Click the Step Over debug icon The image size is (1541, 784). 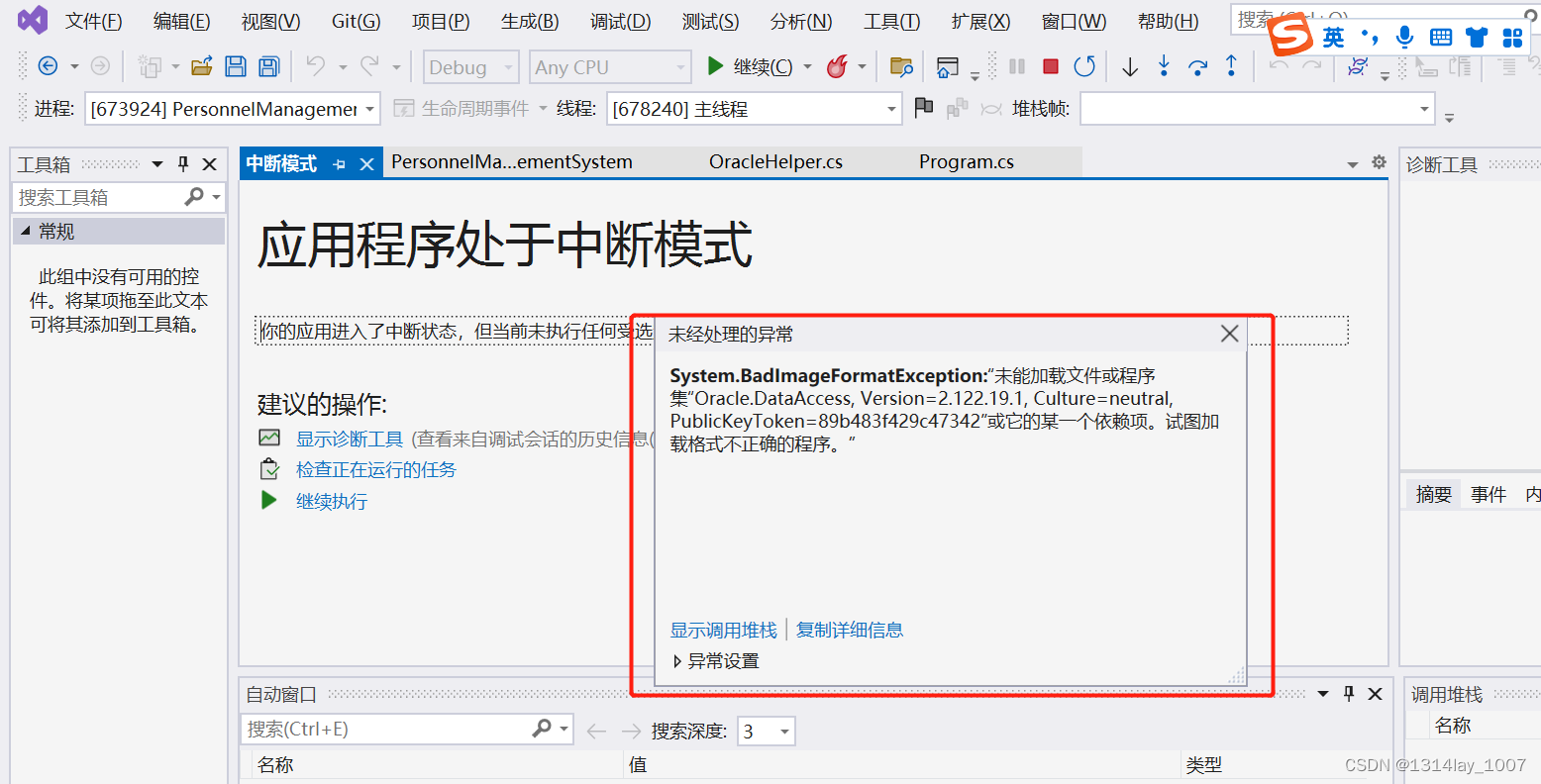click(1195, 65)
